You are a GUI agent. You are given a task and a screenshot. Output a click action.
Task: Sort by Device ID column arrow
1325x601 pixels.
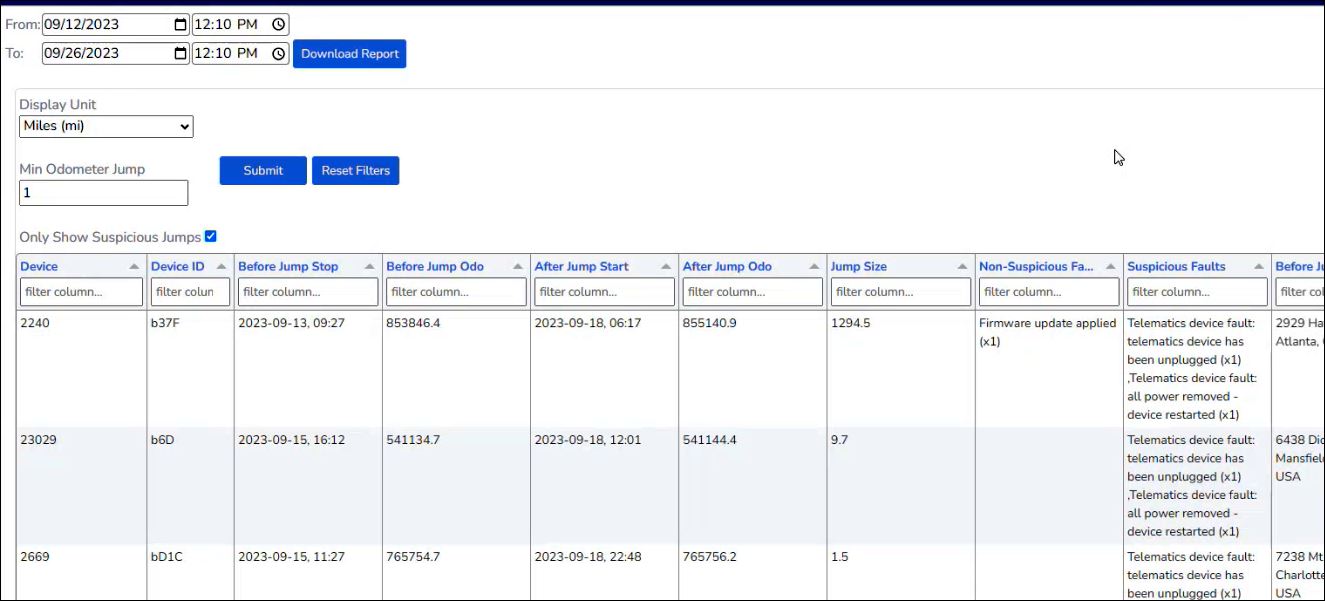click(221, 267)
